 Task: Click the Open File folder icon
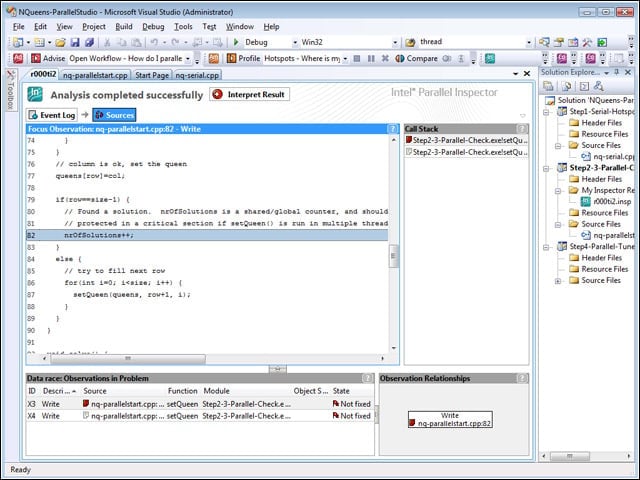pyautogui.click(x=60, y=42)
